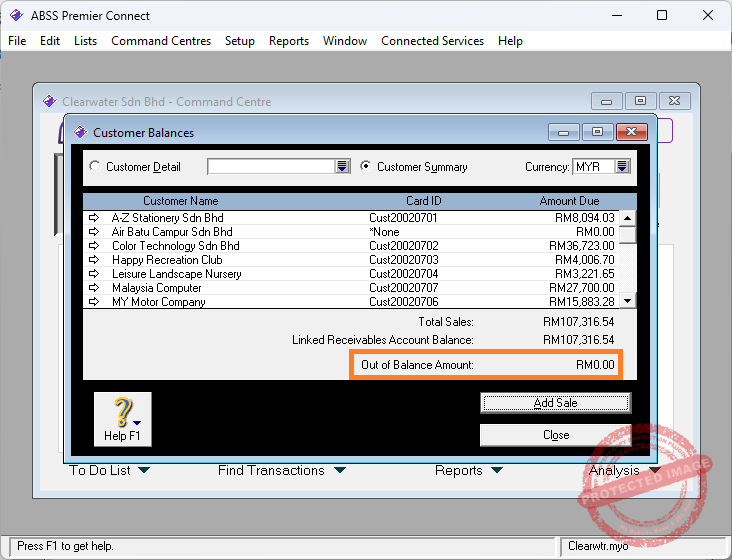Open the Edit menu
This screenshot has height=560, width=732.
click(50, 41)
